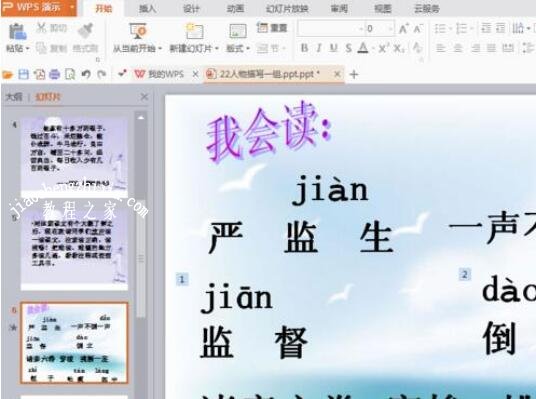Close the 我的WPS tab
This screenshot has height=399, width=536.
pyautogui.click(x=196, y=74)
